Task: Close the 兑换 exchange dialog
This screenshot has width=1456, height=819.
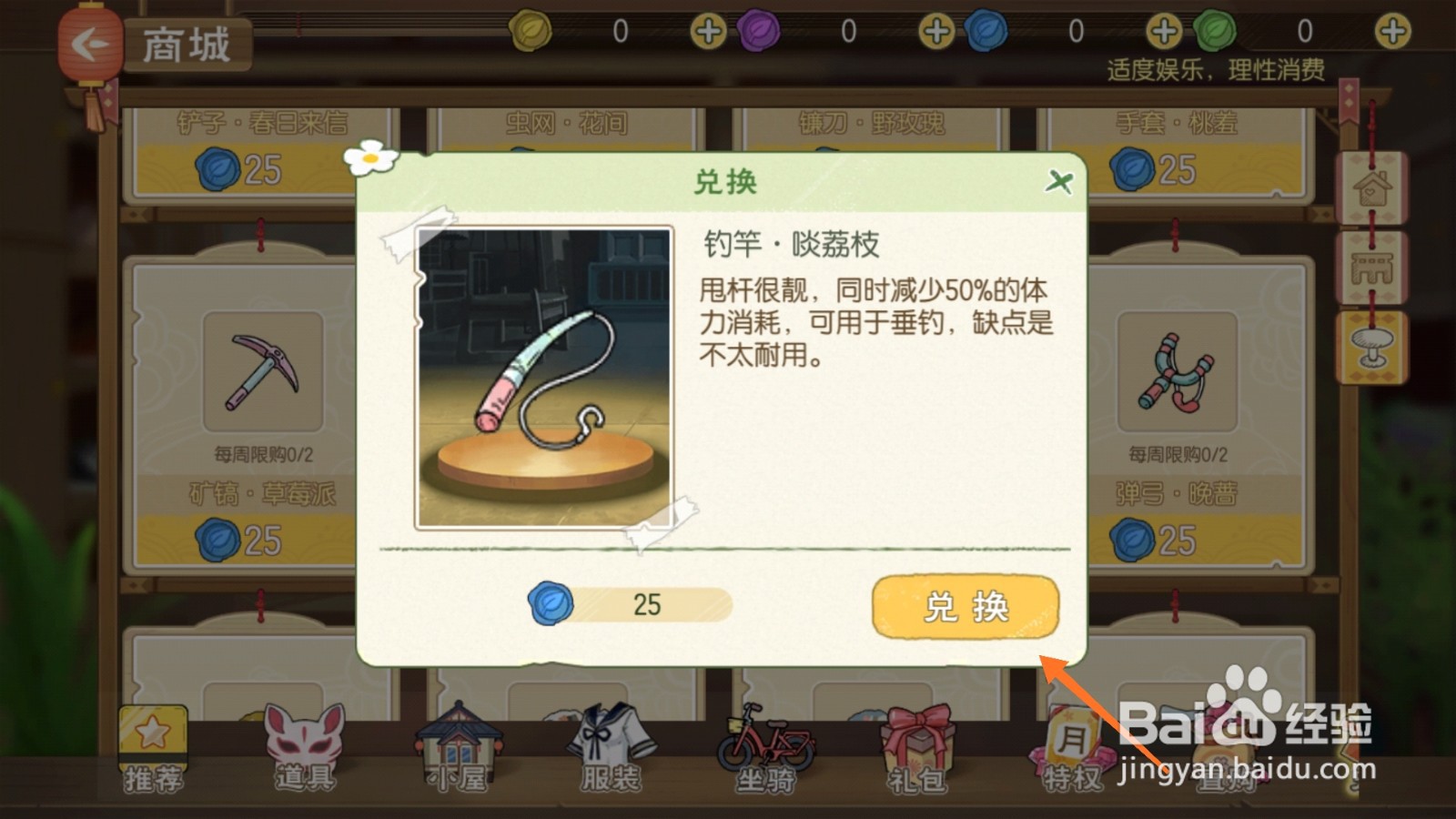Action: point(1059,181)
